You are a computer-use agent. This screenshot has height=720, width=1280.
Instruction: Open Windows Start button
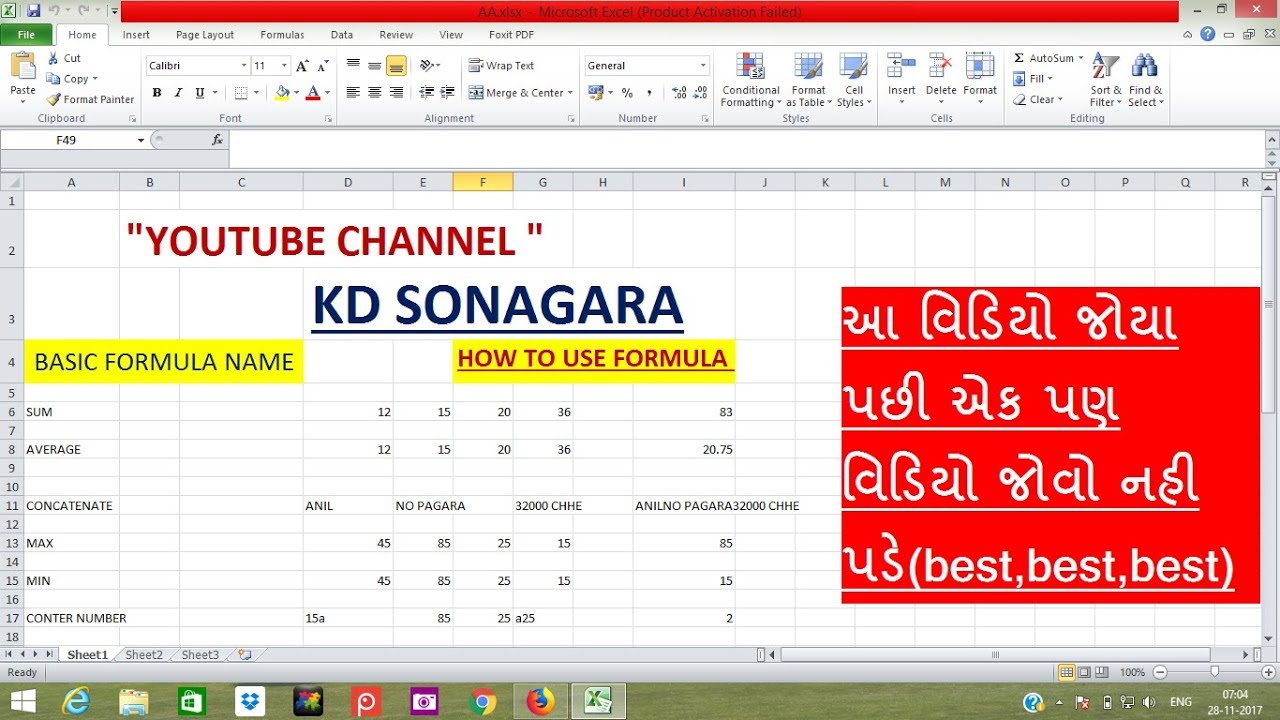pyautogui.click(x=22, y=701)
